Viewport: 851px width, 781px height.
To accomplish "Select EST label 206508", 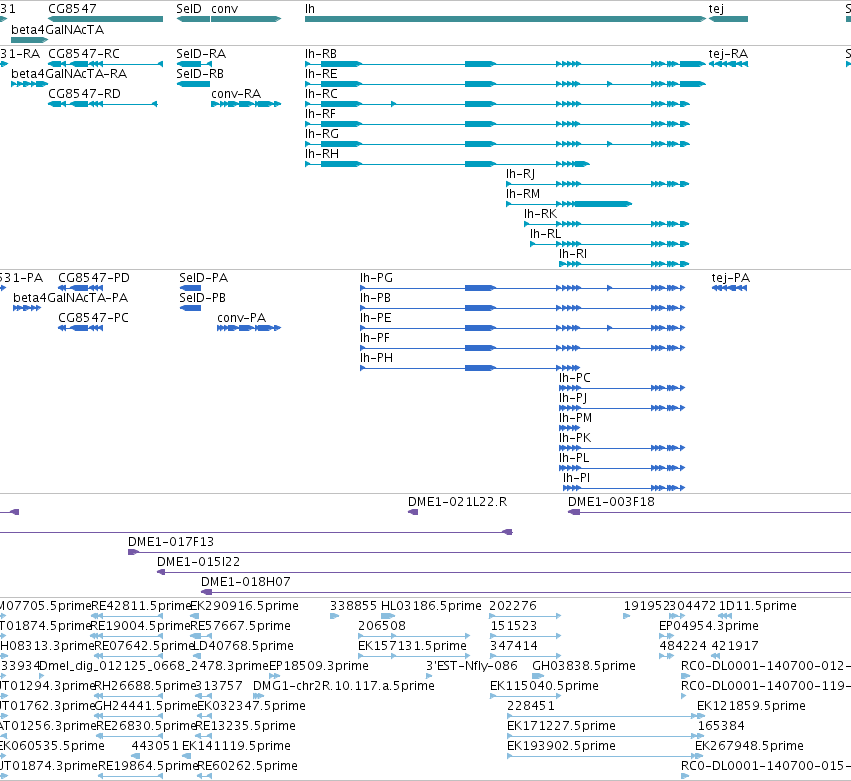I will (382, 626).
